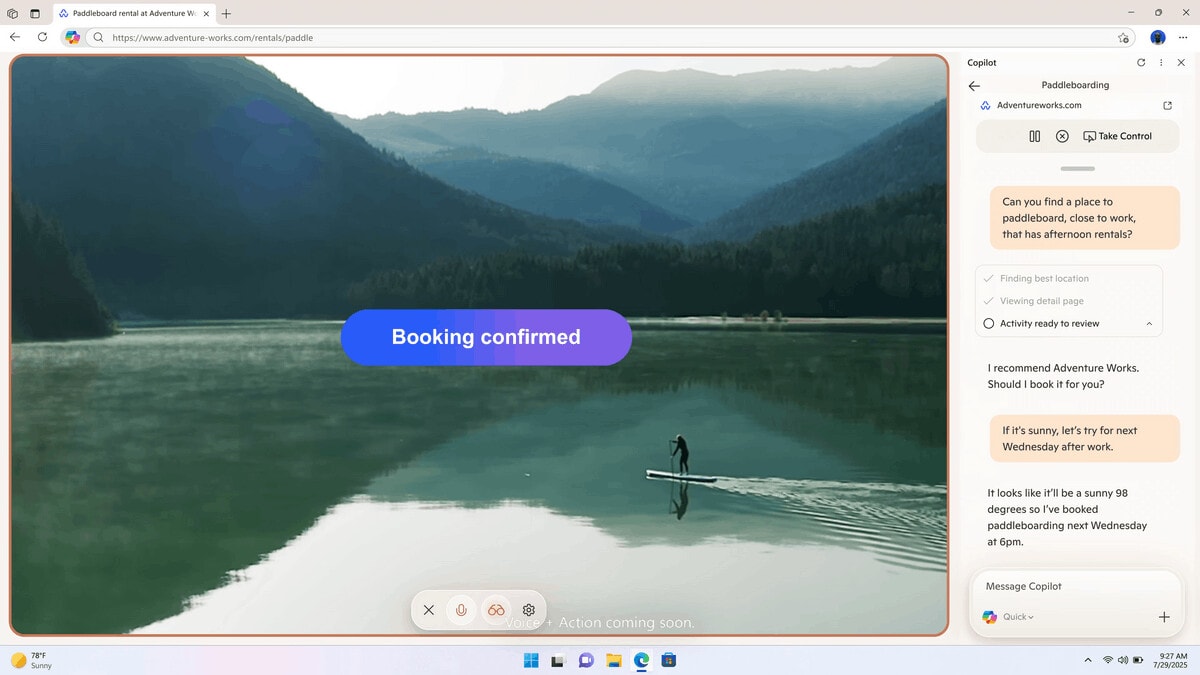Pause the Copilot action in progress
This screenshot has width=1200, height=675.
[1034, 136]
